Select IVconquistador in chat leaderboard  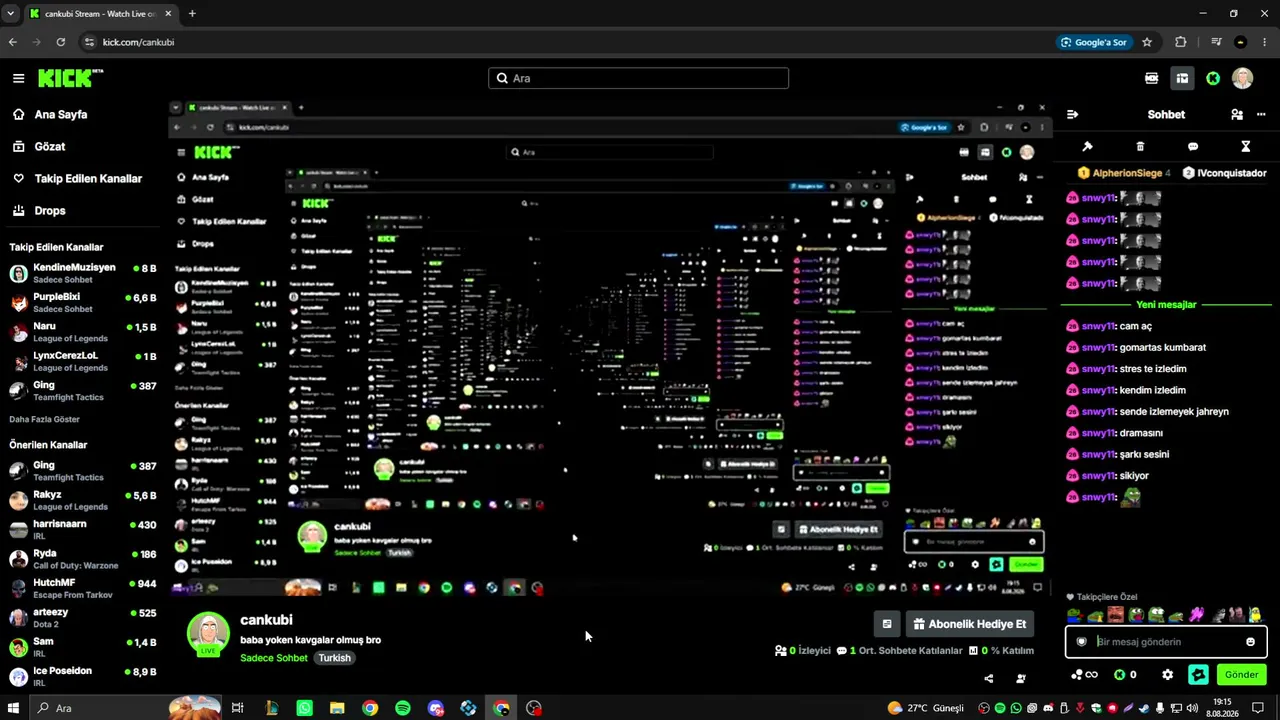coord(1225,173)
